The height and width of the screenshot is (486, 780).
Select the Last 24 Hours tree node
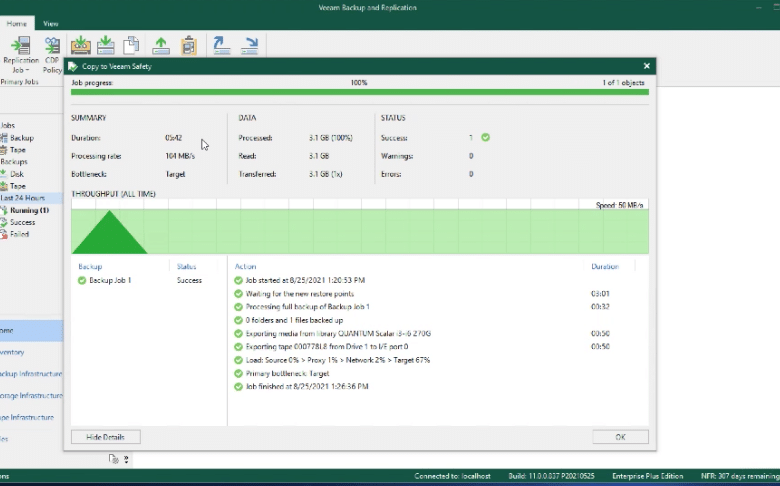click(23, 198)
